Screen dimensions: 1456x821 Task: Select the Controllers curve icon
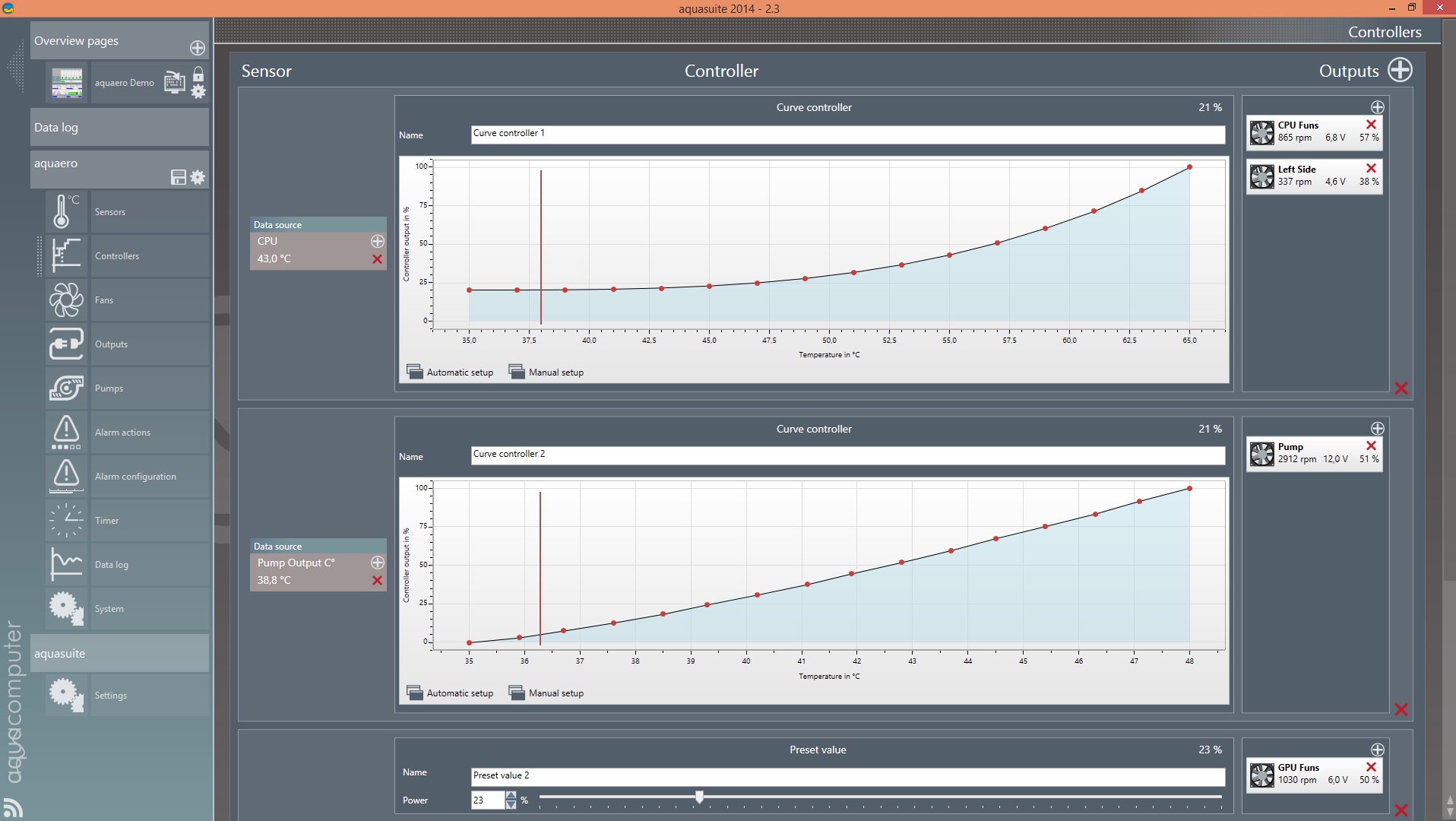click(x=66, y=255)
